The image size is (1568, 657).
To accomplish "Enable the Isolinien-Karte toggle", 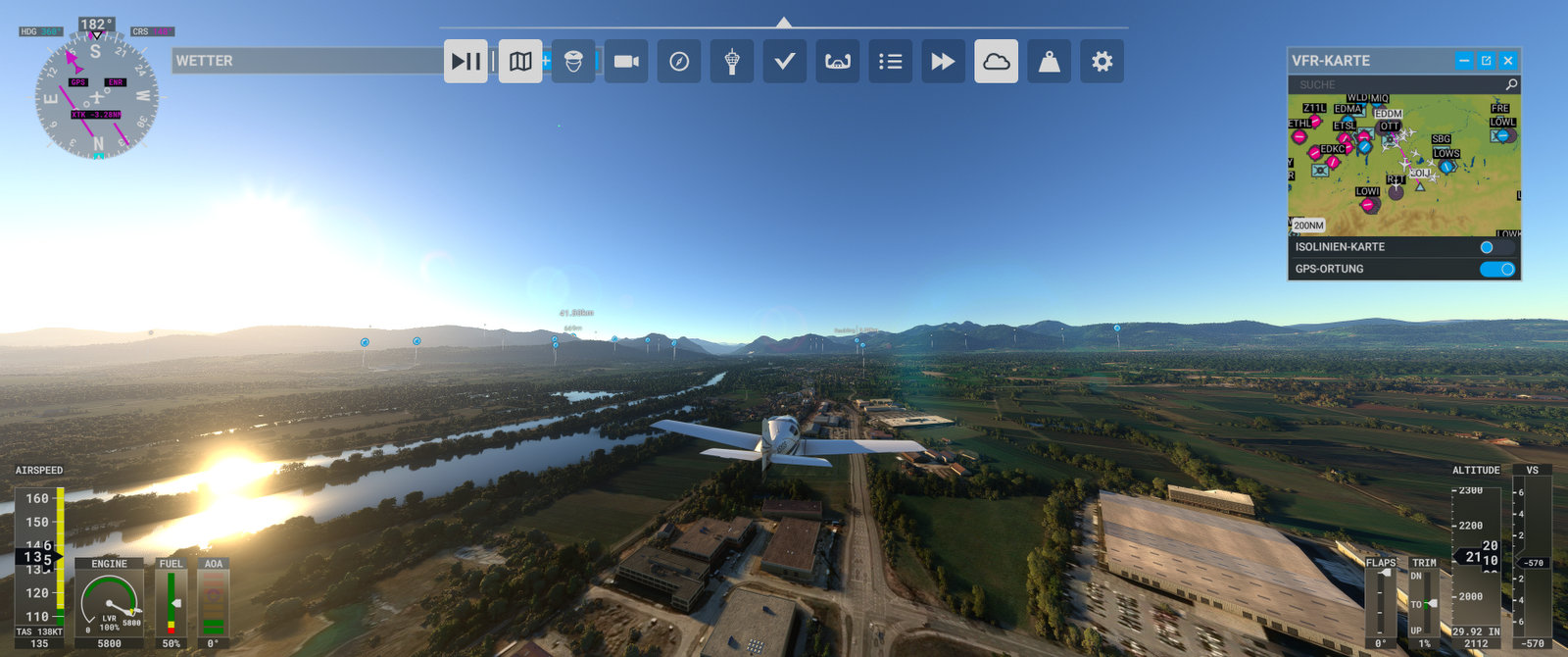I will point(1496,247).
